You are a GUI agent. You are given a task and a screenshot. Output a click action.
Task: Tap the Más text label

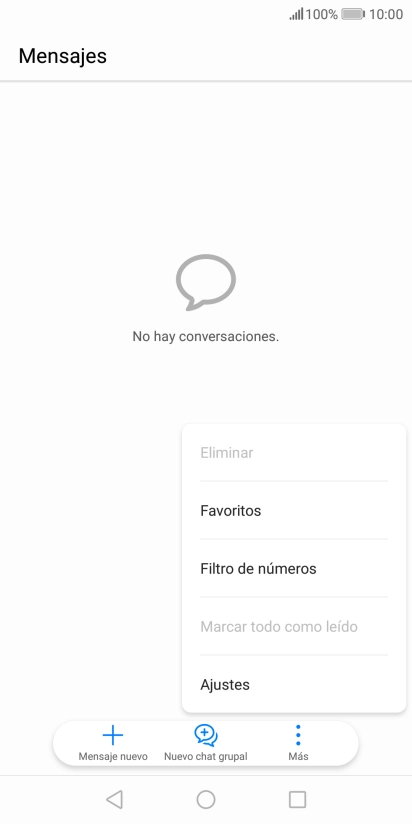(x=298, y=757)
